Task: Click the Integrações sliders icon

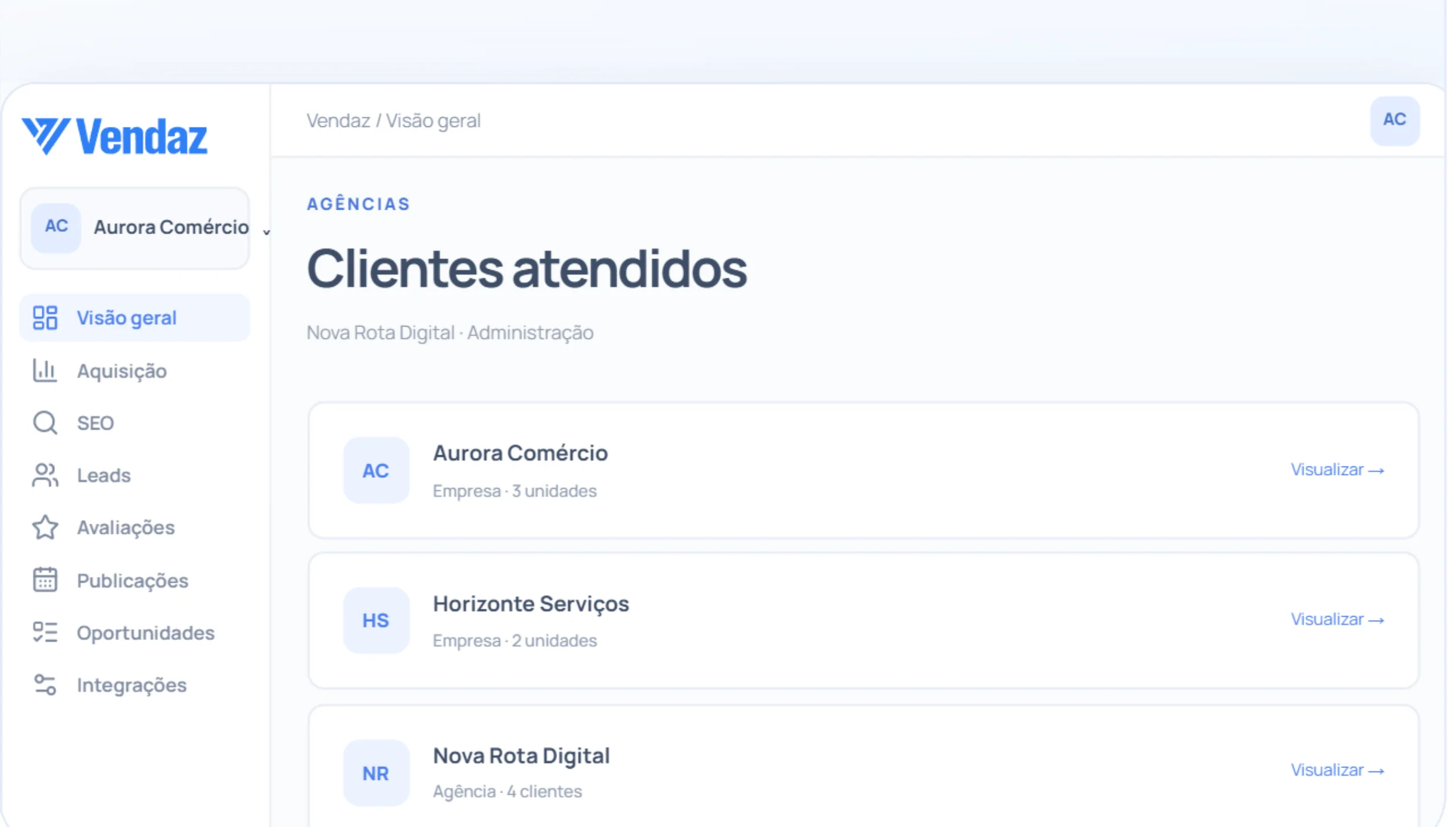Action: (45, 685)
